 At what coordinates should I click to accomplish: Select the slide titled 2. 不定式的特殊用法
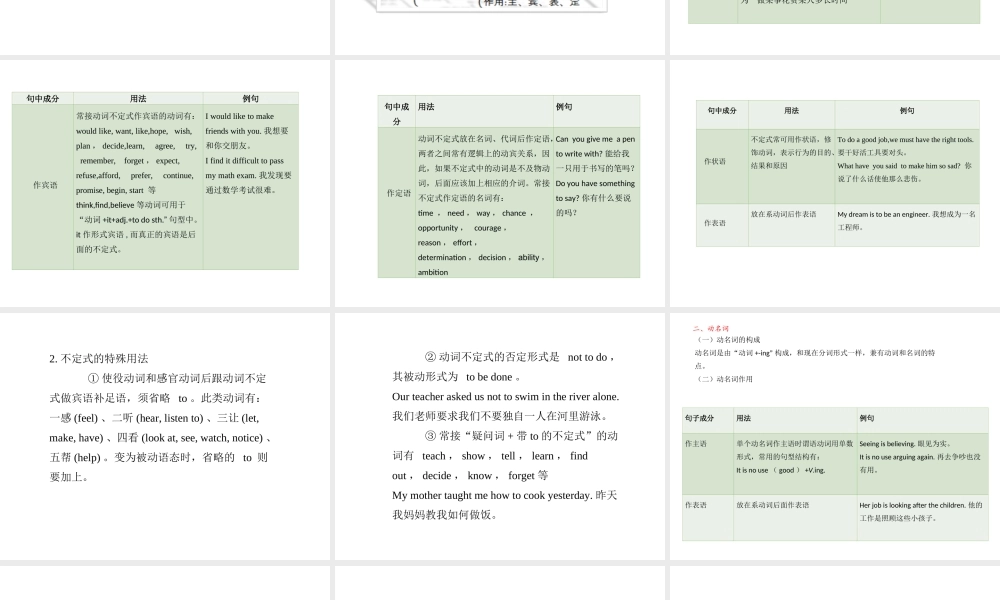coord(165,436)
